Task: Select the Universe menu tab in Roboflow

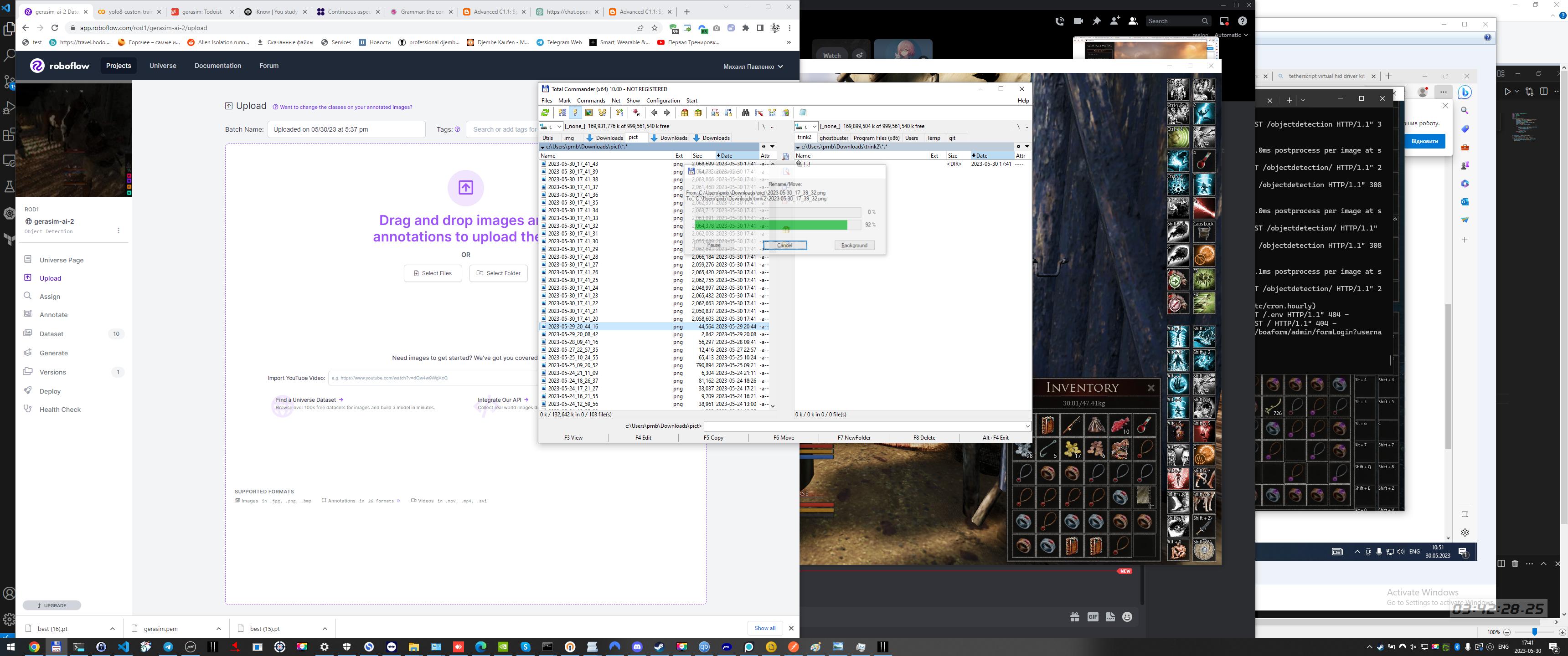Action: (163, 66)
